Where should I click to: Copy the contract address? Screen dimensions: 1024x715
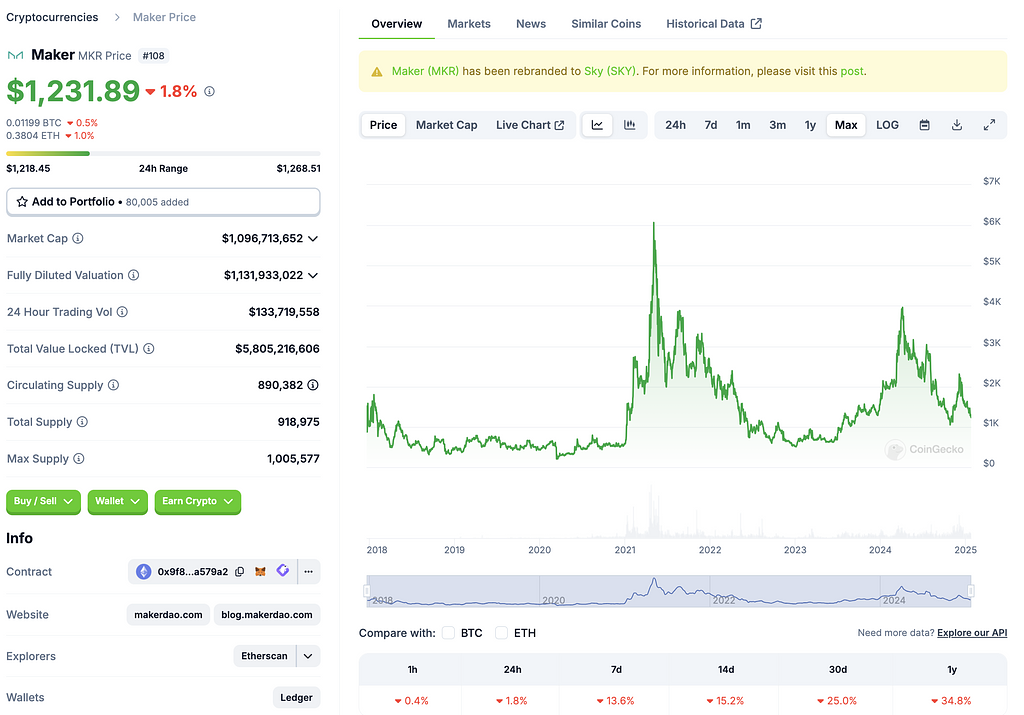240,572
